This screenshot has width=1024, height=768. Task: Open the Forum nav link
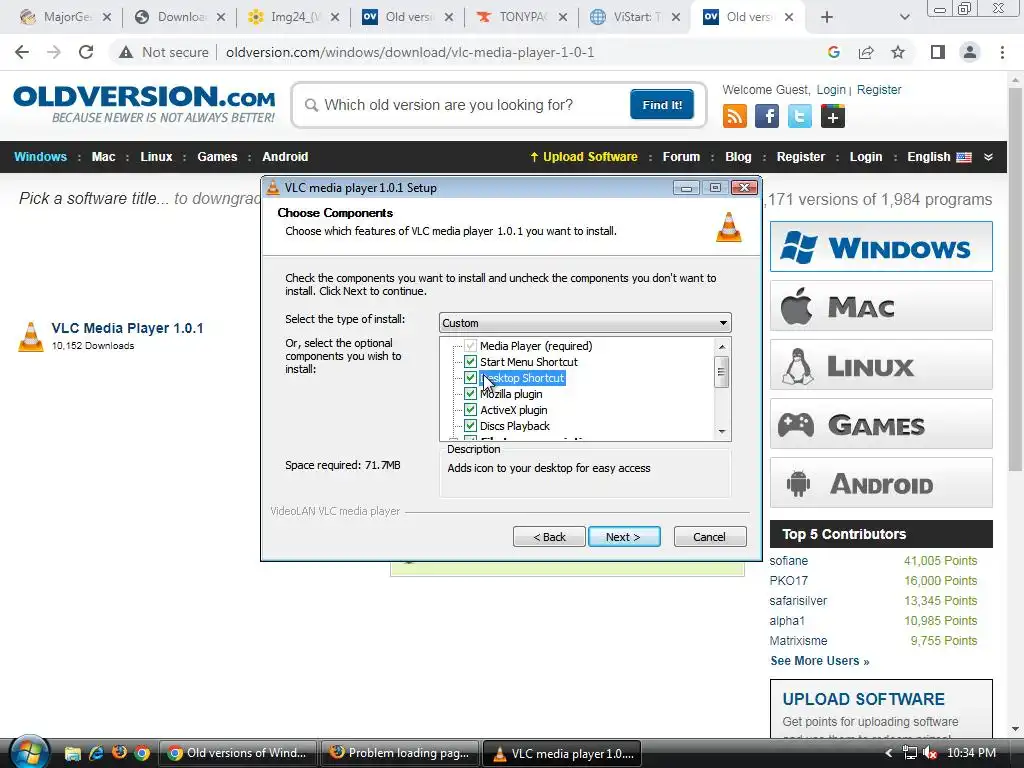click(x=681, y=157)
